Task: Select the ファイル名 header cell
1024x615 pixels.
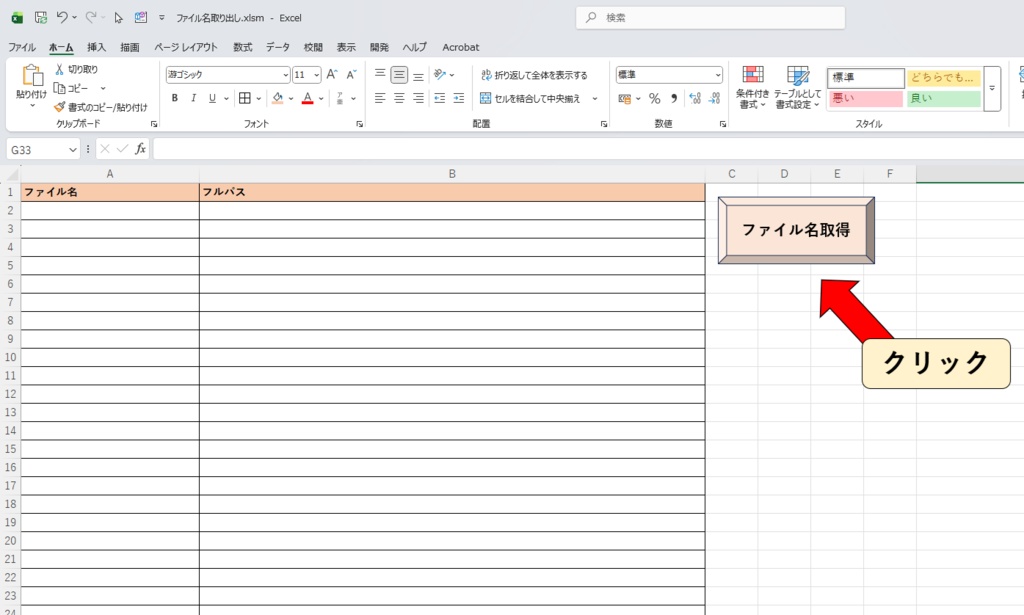Action: point(110,192)
